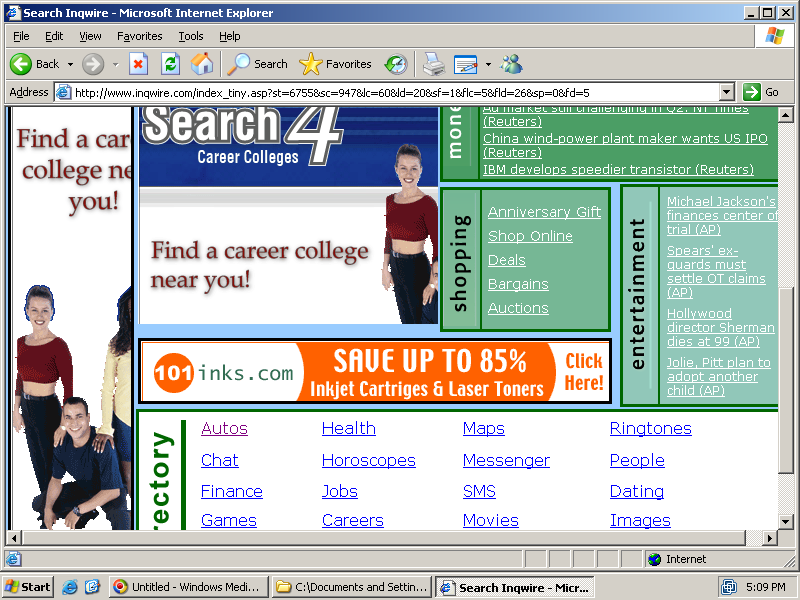Print the page with the printer icon
Image resolution: width=800 pixels, height=600 pixels.
[x=434, y=64]
